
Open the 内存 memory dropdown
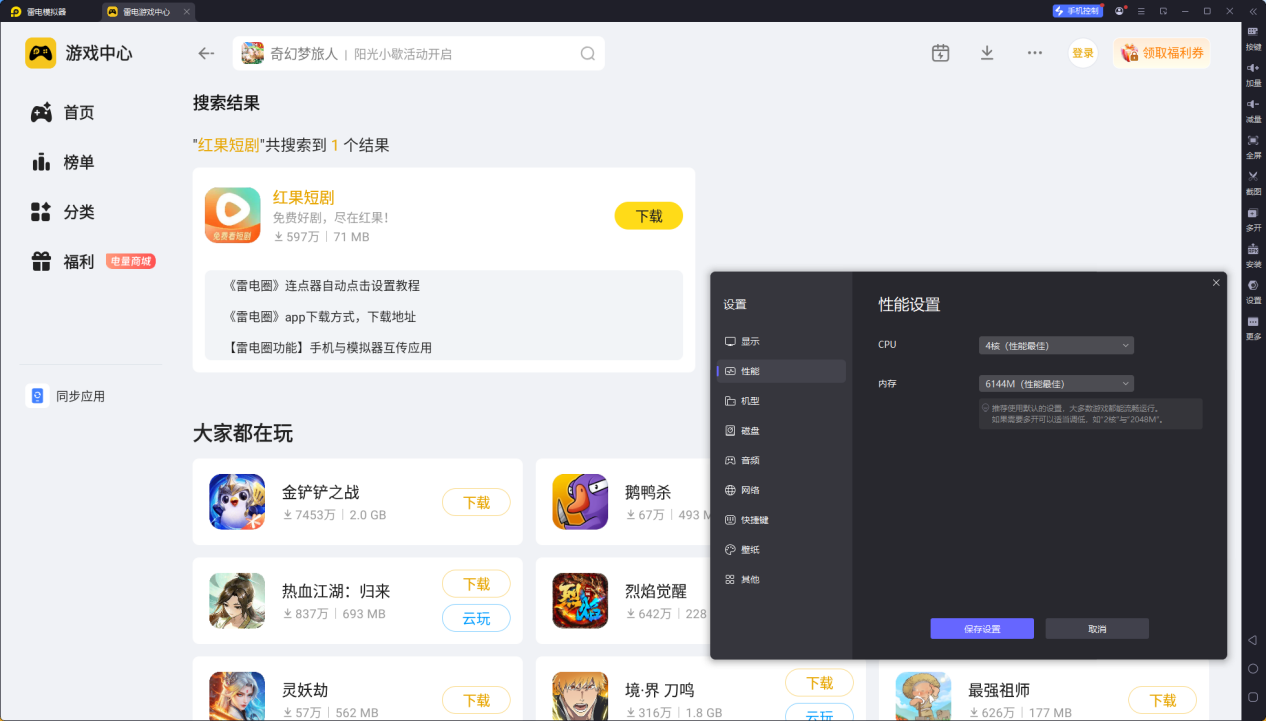tap(1056, 383)
